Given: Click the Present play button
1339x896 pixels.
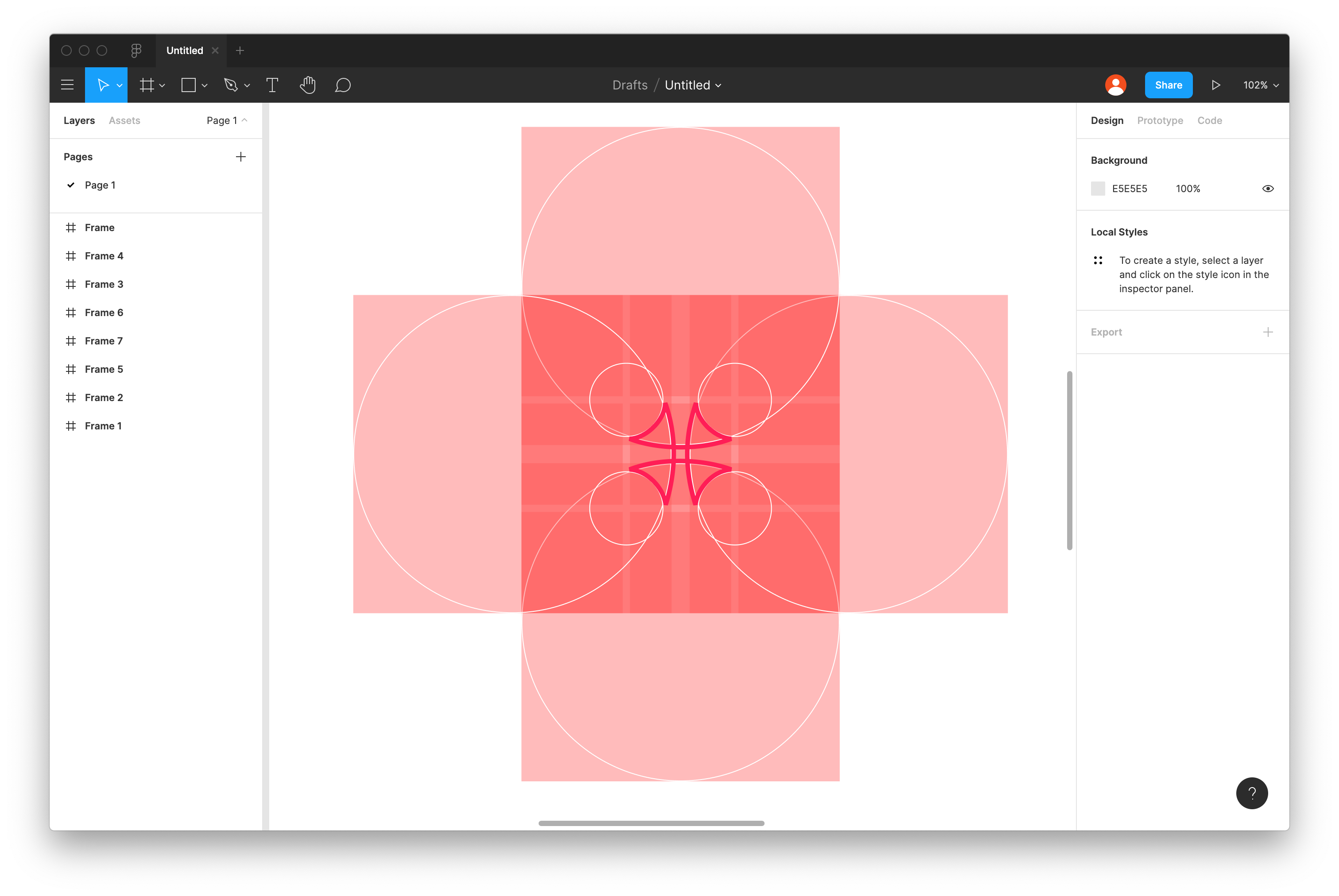Looking at the screenshot, I should [1215, 85].
